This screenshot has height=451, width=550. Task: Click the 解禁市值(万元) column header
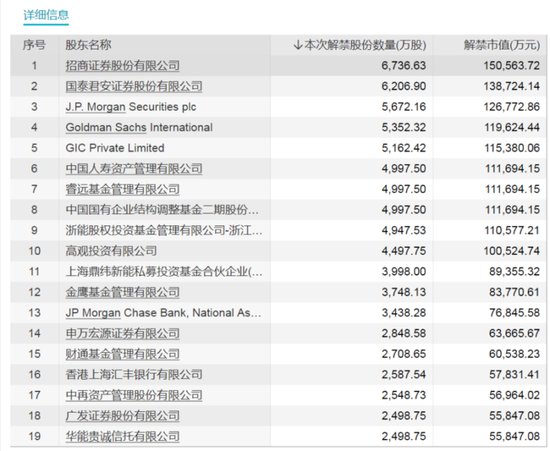click(x=502, y=45)
